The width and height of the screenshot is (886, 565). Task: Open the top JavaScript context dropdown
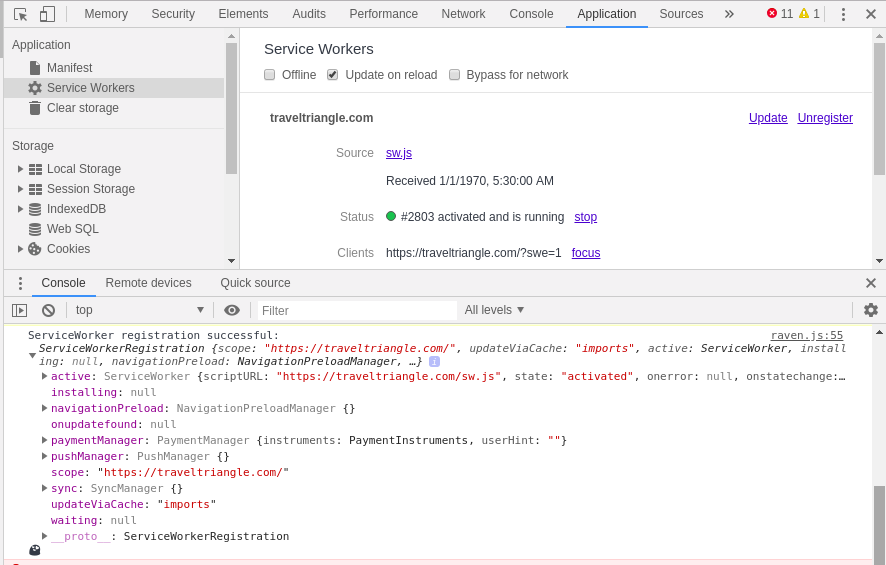(x=140, y=310)
